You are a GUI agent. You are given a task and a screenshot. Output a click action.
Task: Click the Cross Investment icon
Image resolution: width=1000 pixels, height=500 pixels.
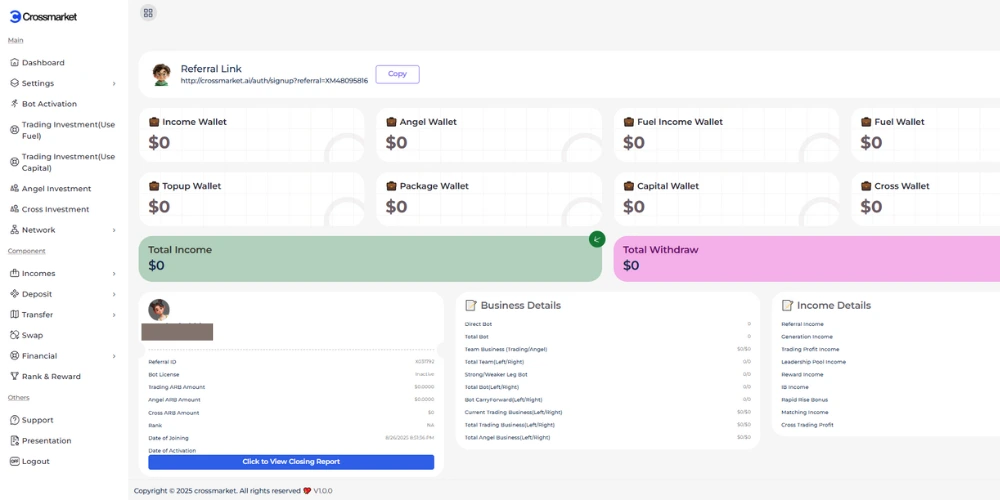[15, 209]
